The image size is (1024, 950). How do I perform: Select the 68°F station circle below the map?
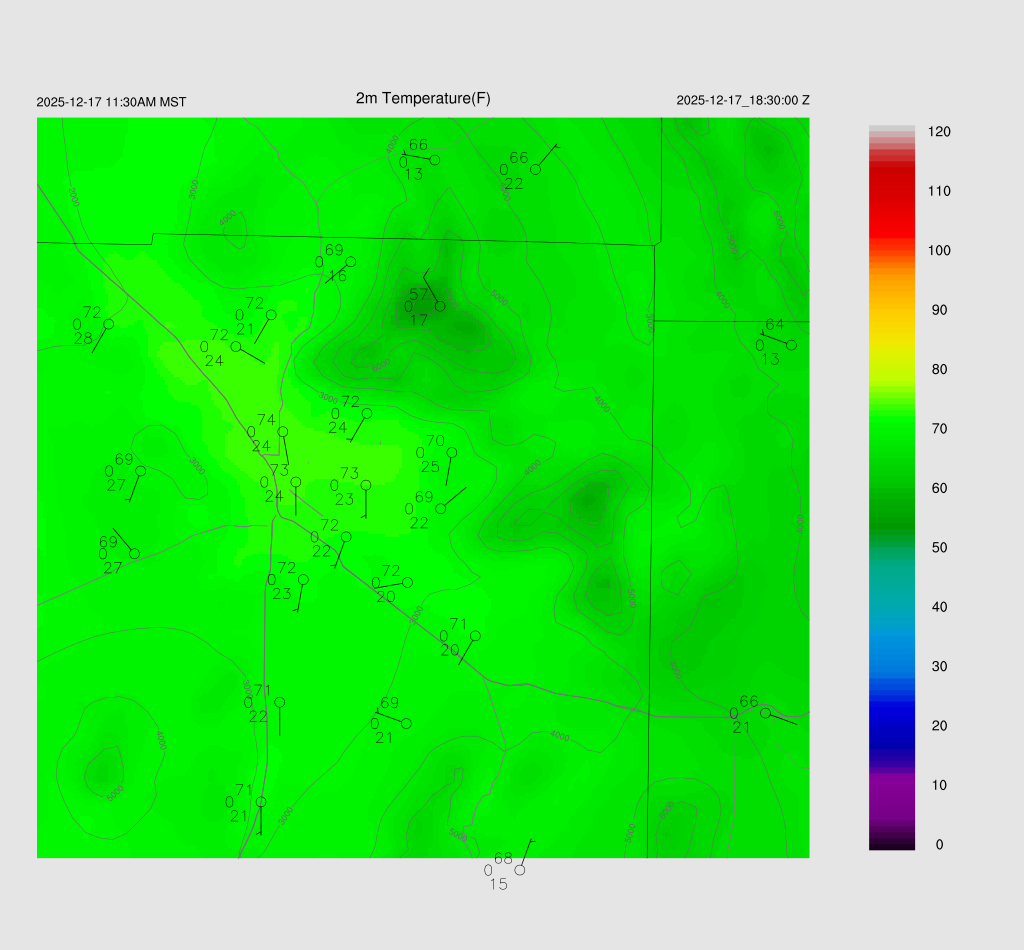(519, 870)
